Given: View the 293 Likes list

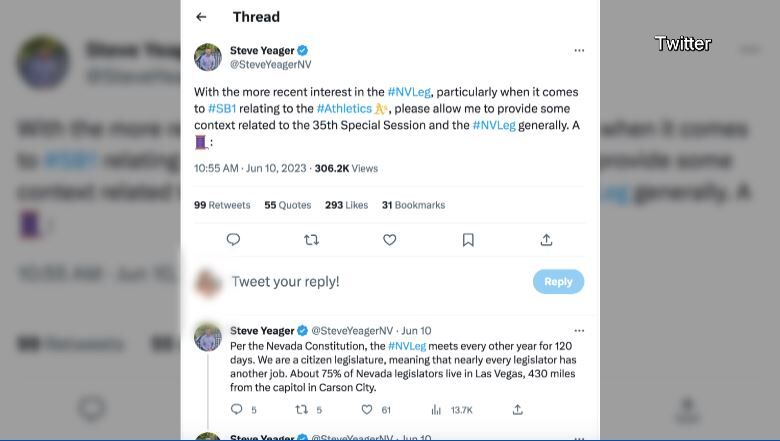Looking at the screenshot, I should click(x=346, y=205).
